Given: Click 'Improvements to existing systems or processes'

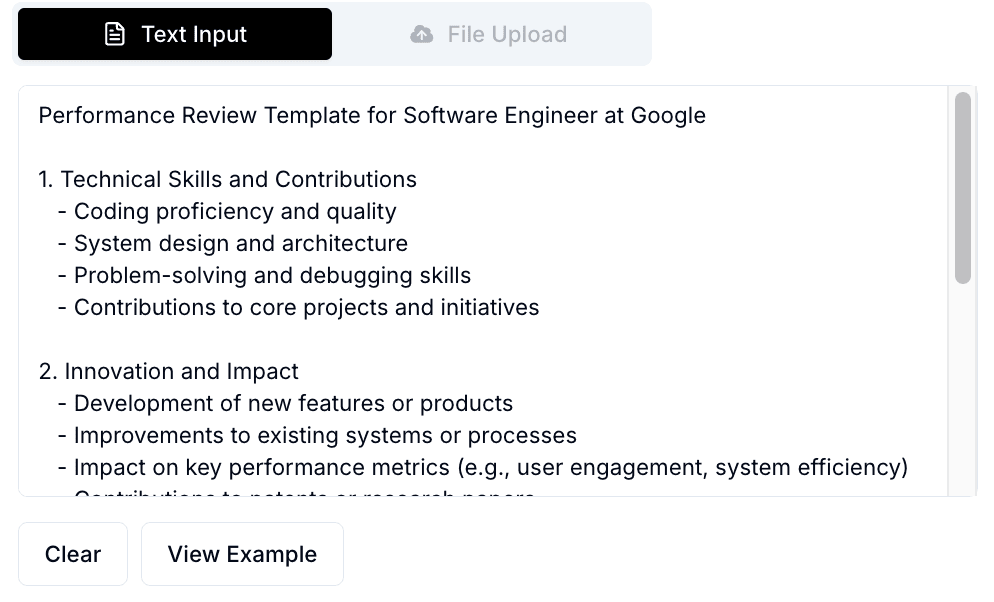Looking at the screenshot, I should click(324, 435).
